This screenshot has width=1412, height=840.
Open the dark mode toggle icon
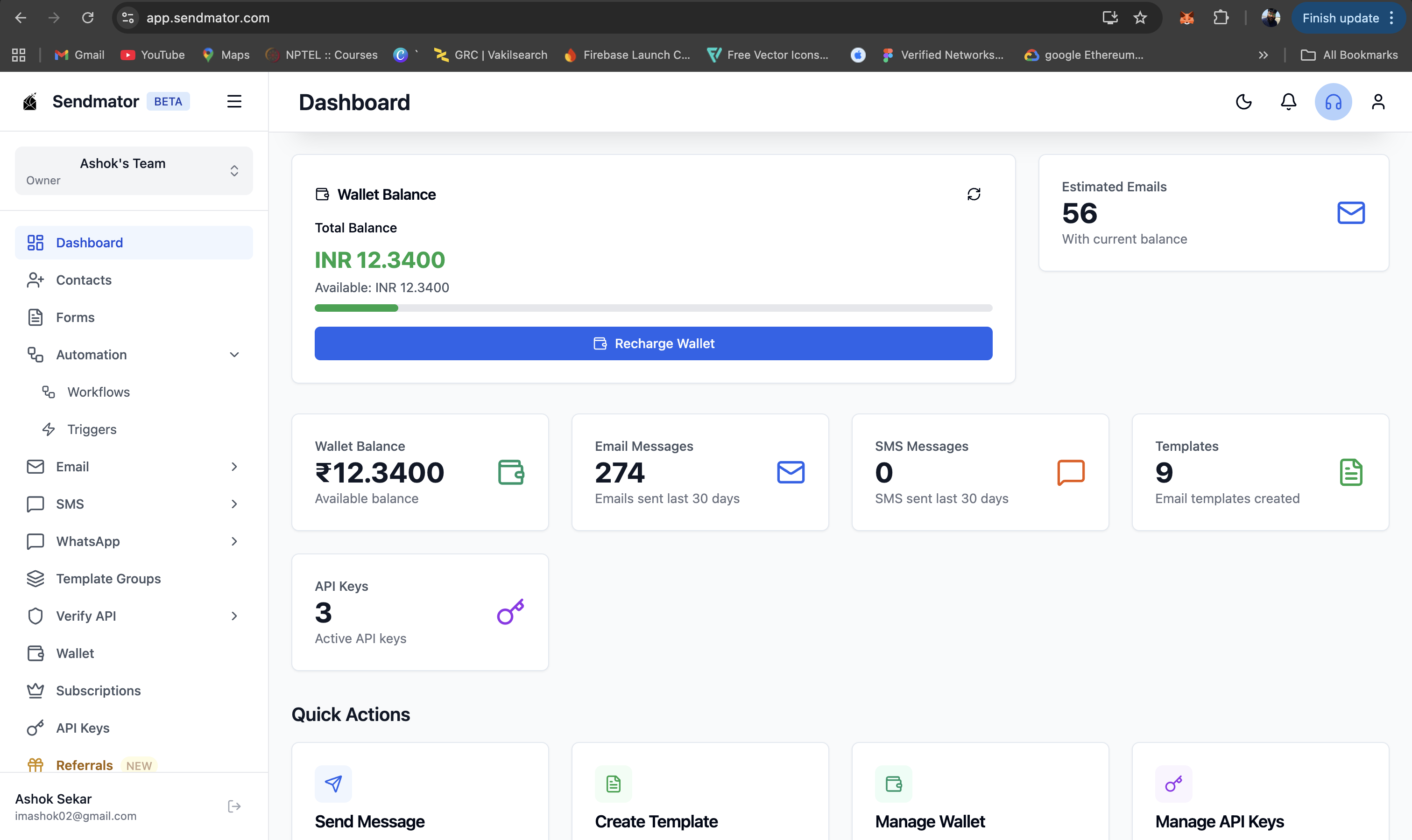[x=1244, y=102]
